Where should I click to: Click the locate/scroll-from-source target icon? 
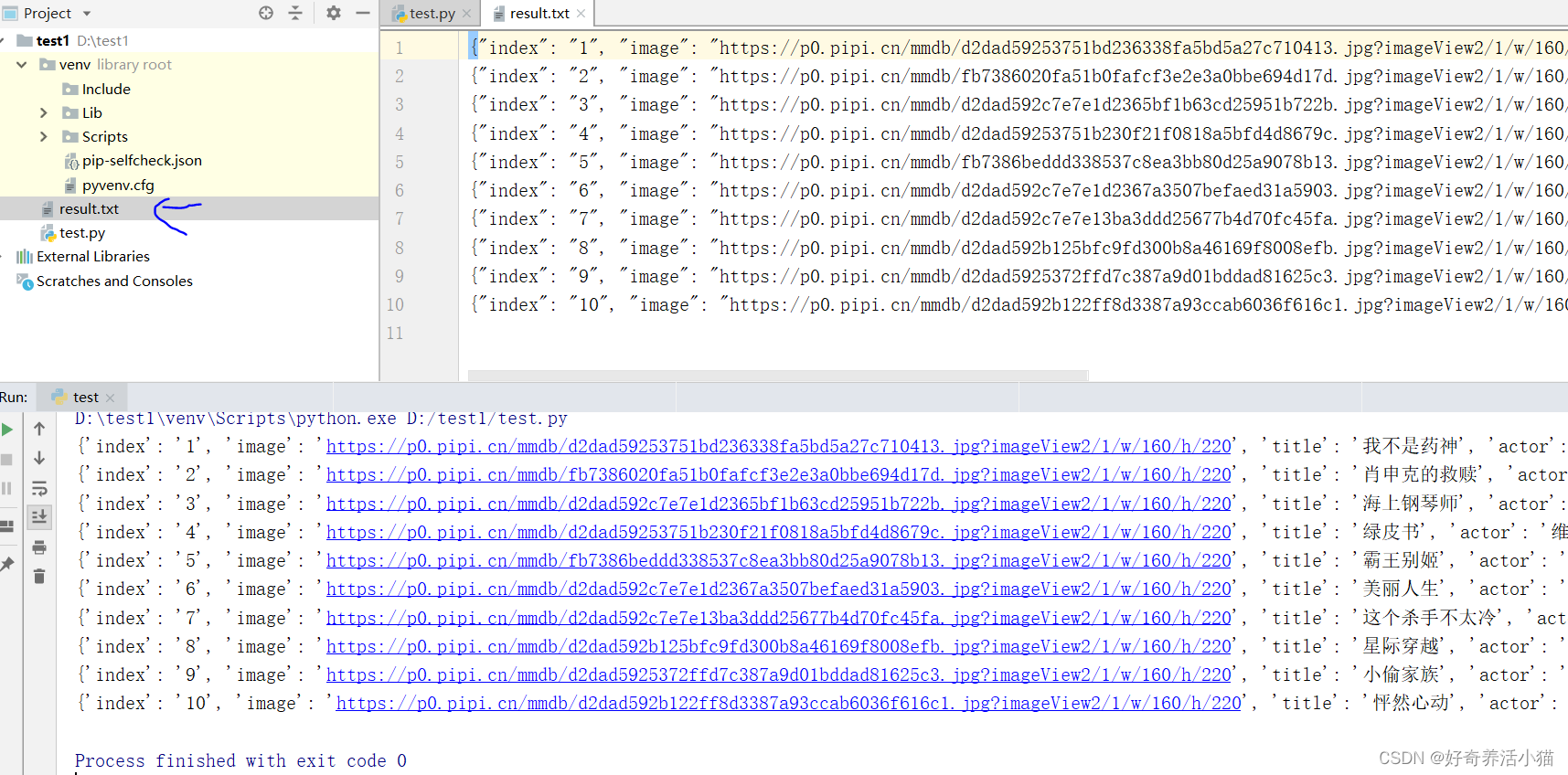(266, 13)
